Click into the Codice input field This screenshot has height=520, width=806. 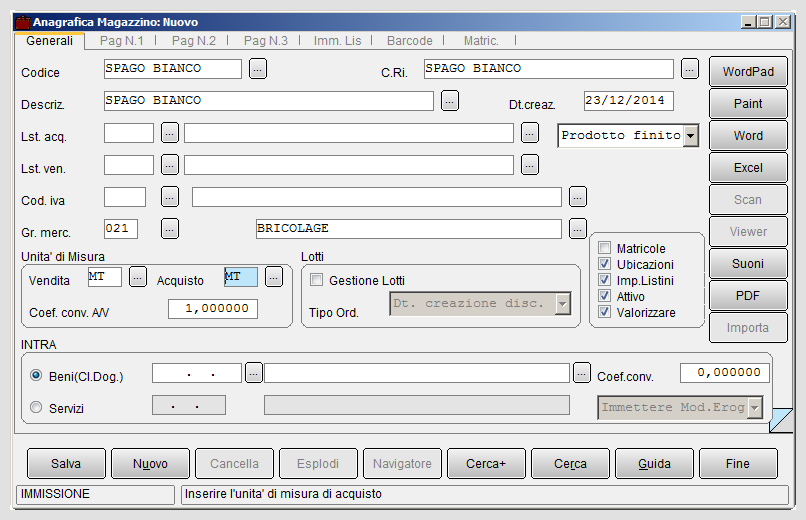click(173, 68)
